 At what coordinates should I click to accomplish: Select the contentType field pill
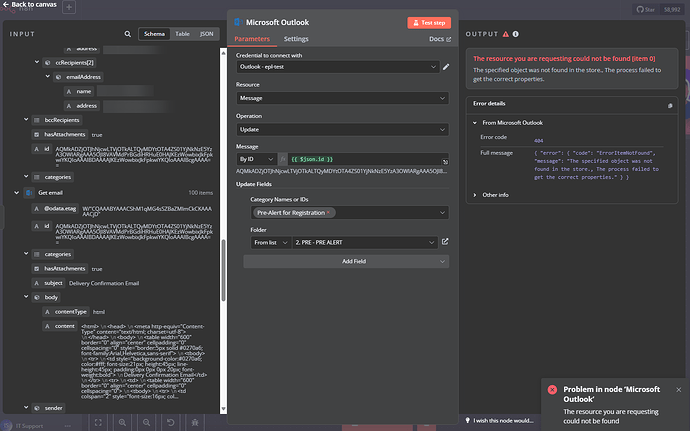coord(66,312)
